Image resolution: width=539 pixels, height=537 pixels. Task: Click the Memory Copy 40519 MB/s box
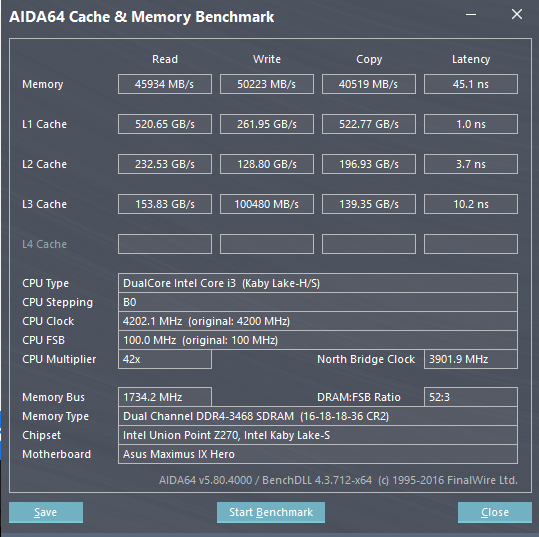coord(369,84)
